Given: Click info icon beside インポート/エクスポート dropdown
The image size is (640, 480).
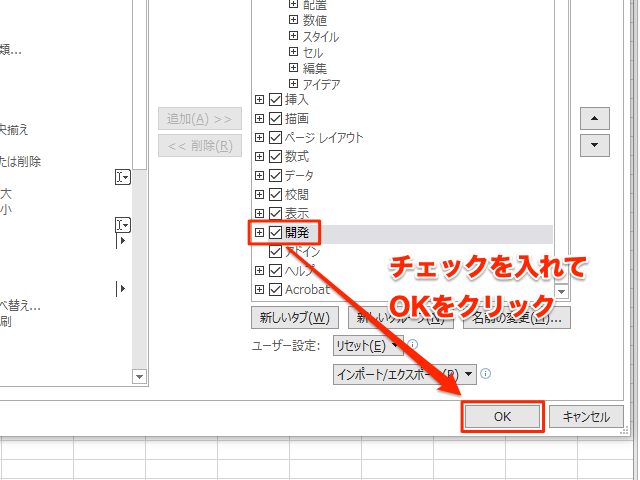Looking at the screenshot, I should [x=485, y=374].
